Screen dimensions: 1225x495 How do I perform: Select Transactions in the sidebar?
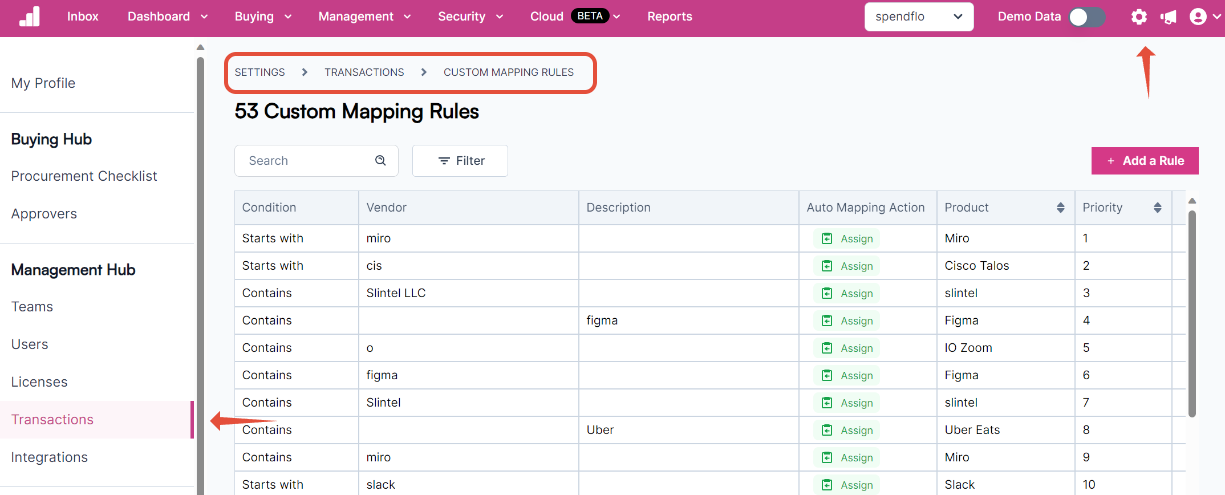coord(96,420)
